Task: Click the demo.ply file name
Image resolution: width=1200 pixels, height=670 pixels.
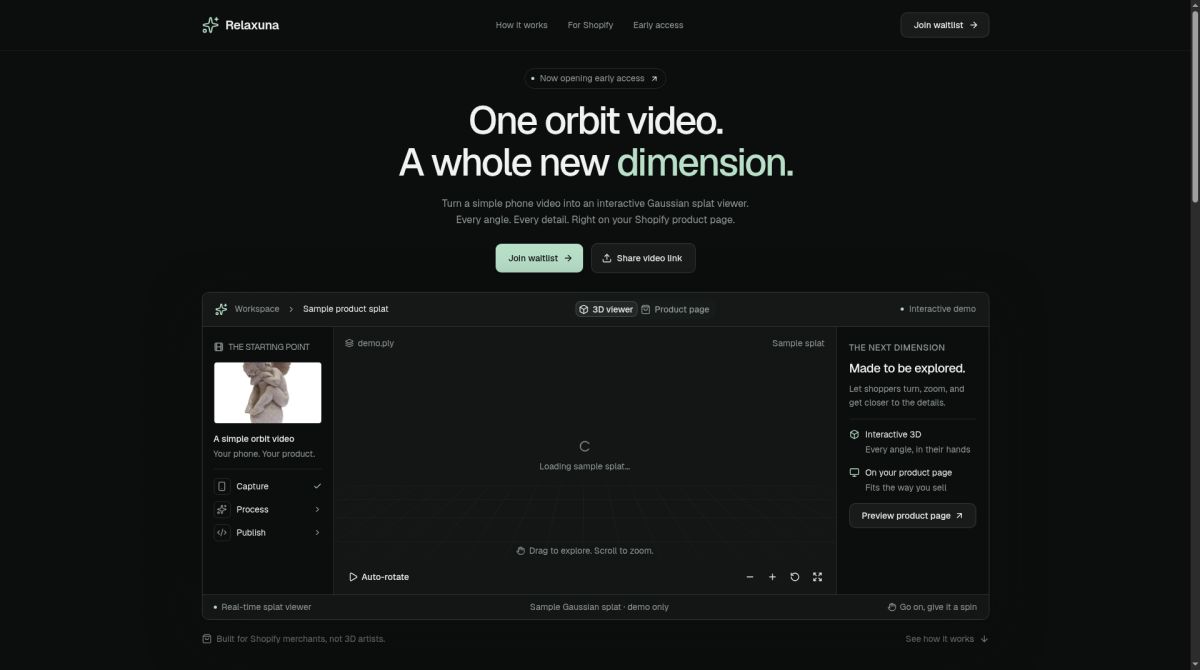Action: coord(376,343)
